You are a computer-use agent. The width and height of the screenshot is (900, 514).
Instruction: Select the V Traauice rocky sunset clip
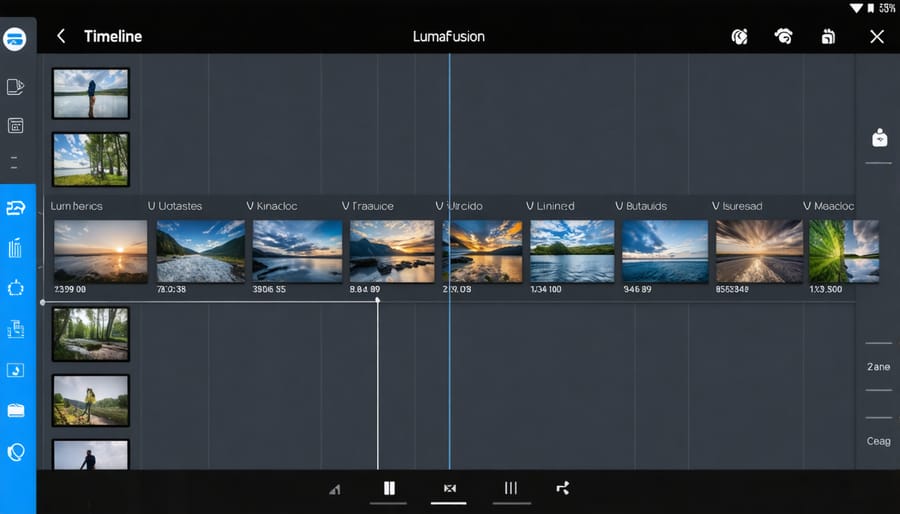pos(392,251)
